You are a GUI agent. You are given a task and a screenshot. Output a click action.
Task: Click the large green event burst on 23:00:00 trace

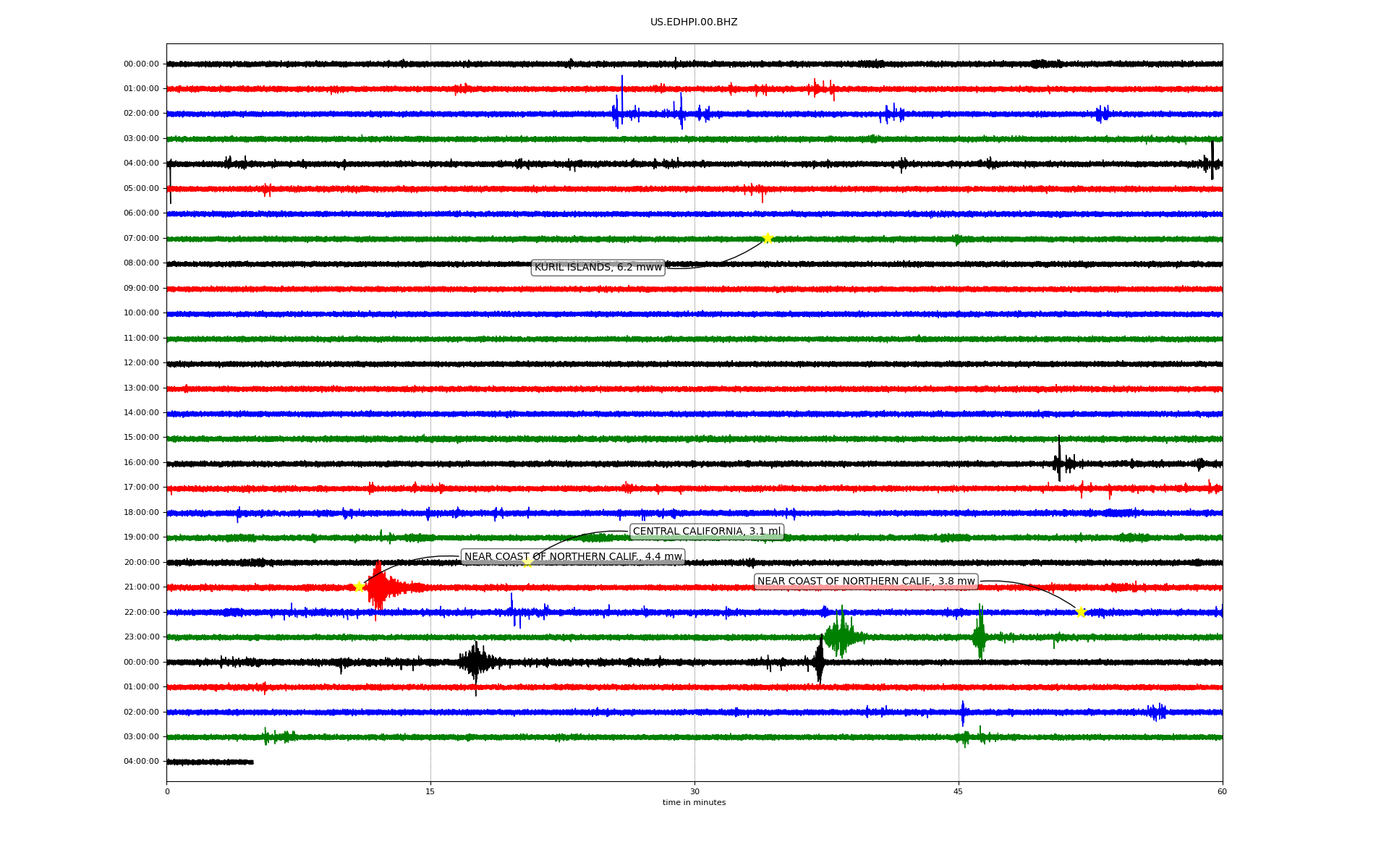841,637
